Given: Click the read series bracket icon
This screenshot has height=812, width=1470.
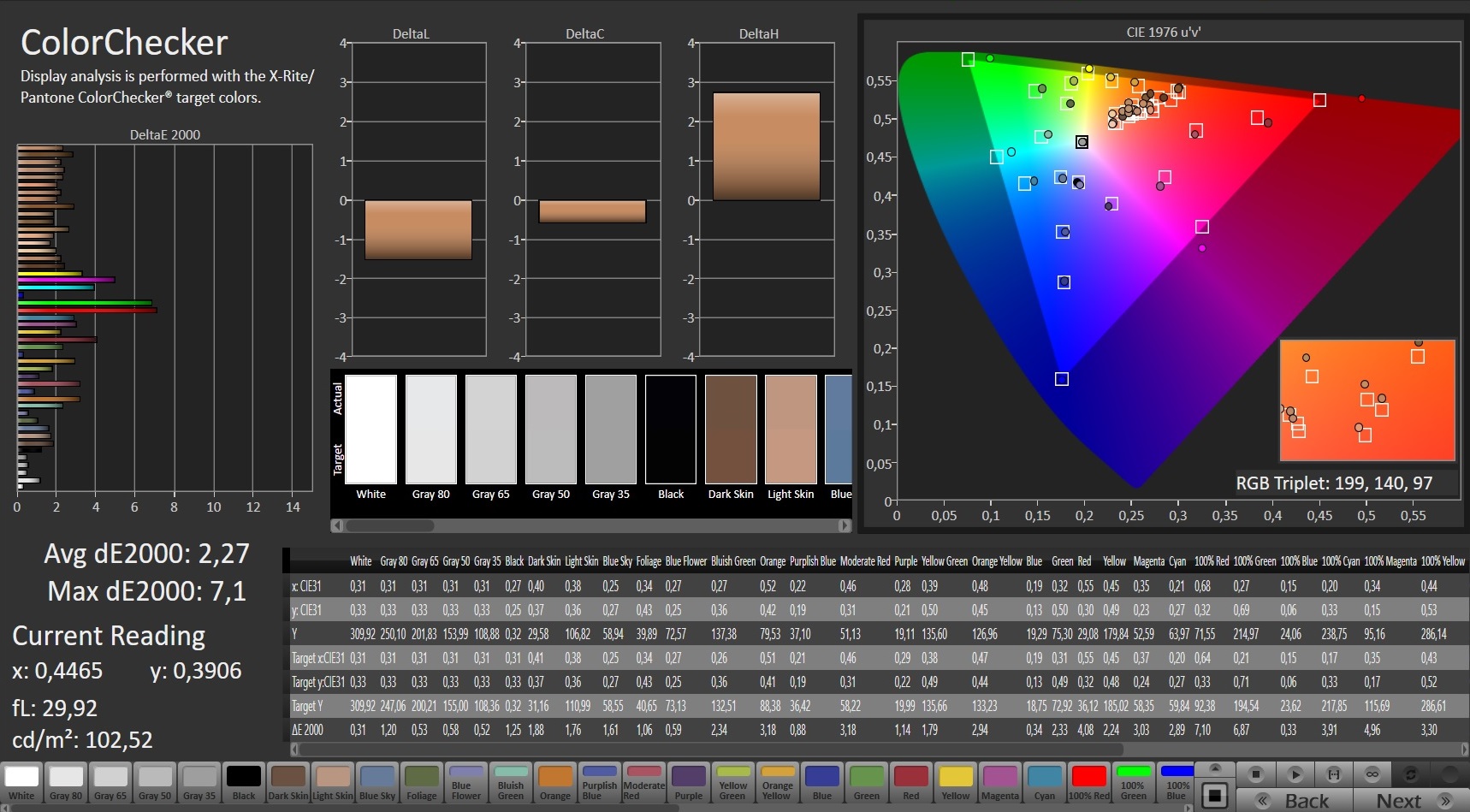Looking at the screenshot, I should tap(1333, 774).
